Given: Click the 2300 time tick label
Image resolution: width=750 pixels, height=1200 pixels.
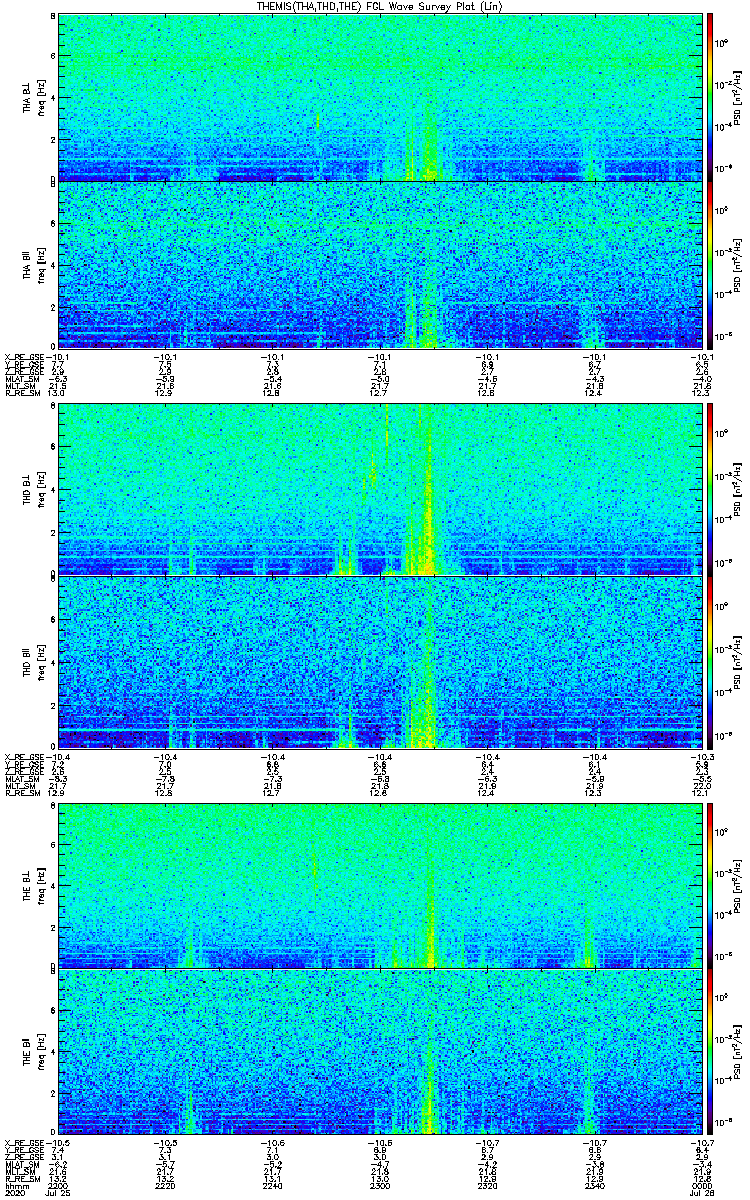Looking at the screenshot, I should click(379, 1184).
